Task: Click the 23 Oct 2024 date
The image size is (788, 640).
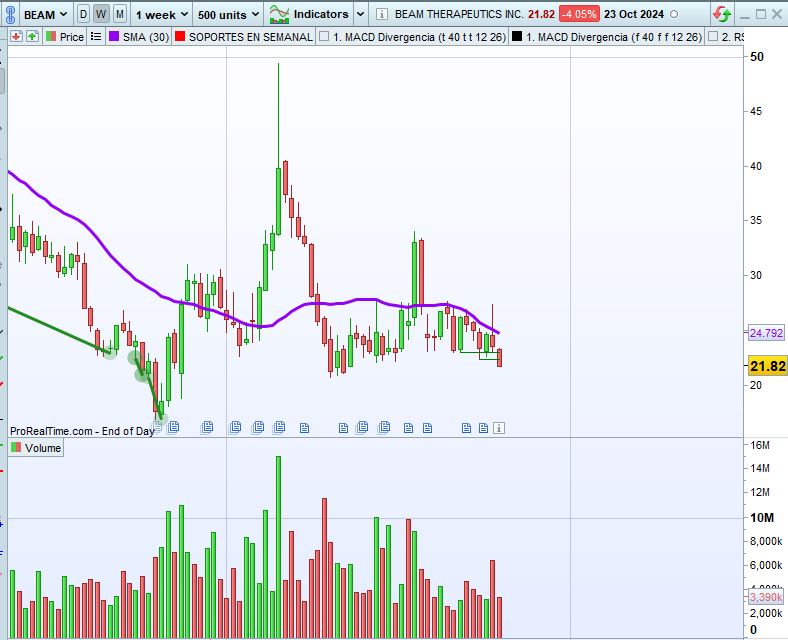Action: pos(634,14)
